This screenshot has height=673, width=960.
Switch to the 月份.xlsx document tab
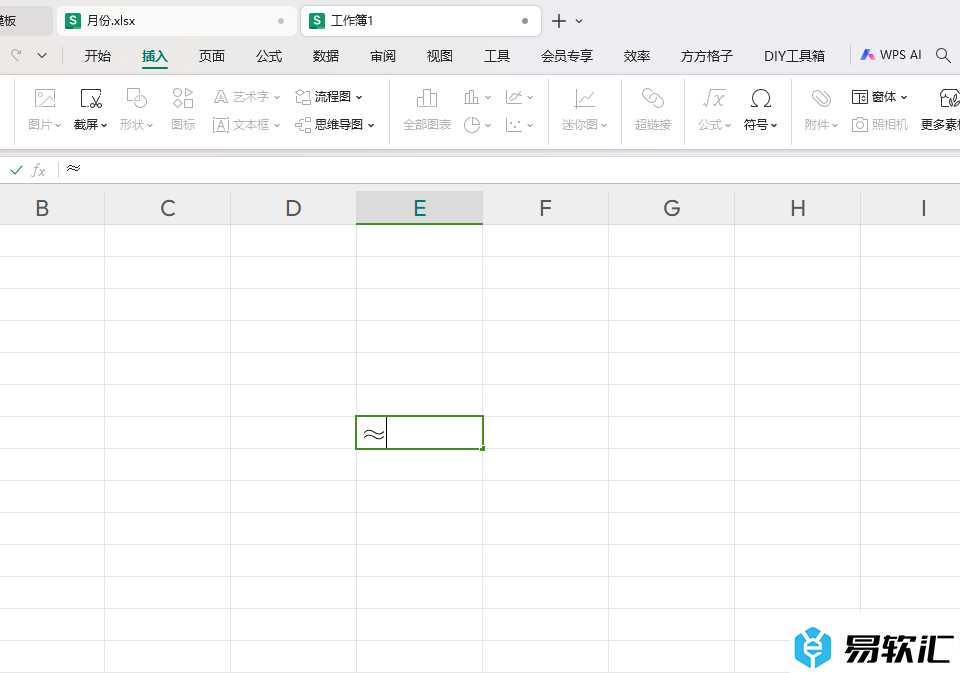[x=176, y=21]
